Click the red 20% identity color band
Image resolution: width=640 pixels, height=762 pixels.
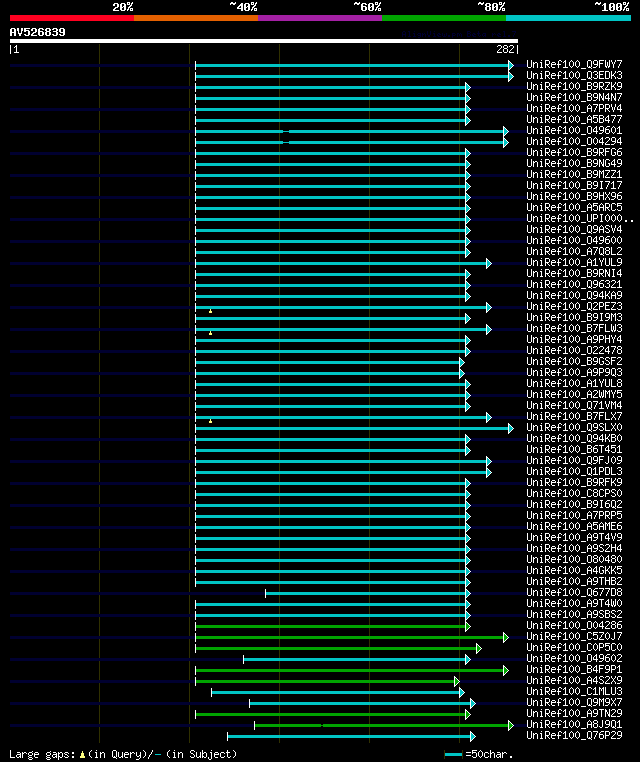click(72, 18)
